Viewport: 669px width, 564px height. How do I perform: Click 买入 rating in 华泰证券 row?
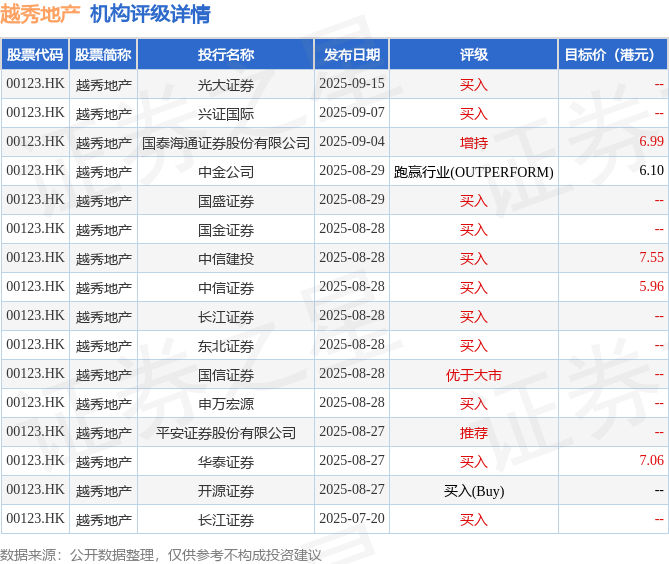pos(474,462)
